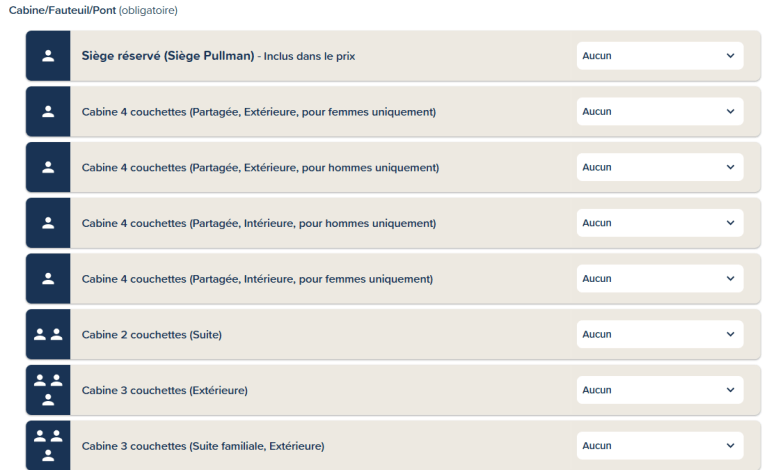Click three-person icon for Suite familiale cabin

click(x=48, y=445)
